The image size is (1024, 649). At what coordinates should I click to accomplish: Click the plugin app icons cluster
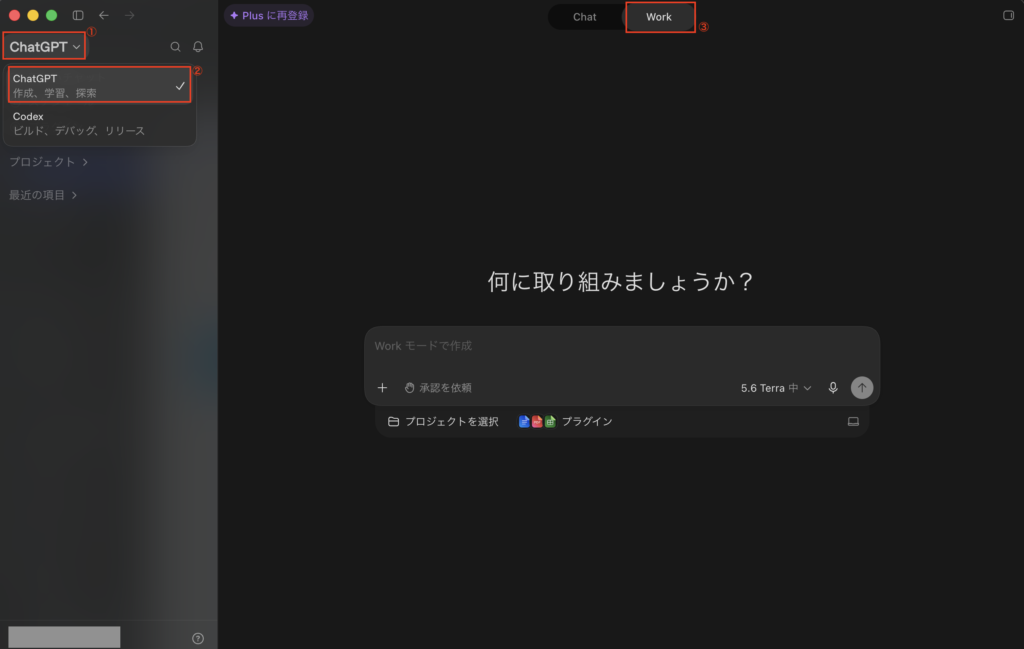[x=537, y=422]
